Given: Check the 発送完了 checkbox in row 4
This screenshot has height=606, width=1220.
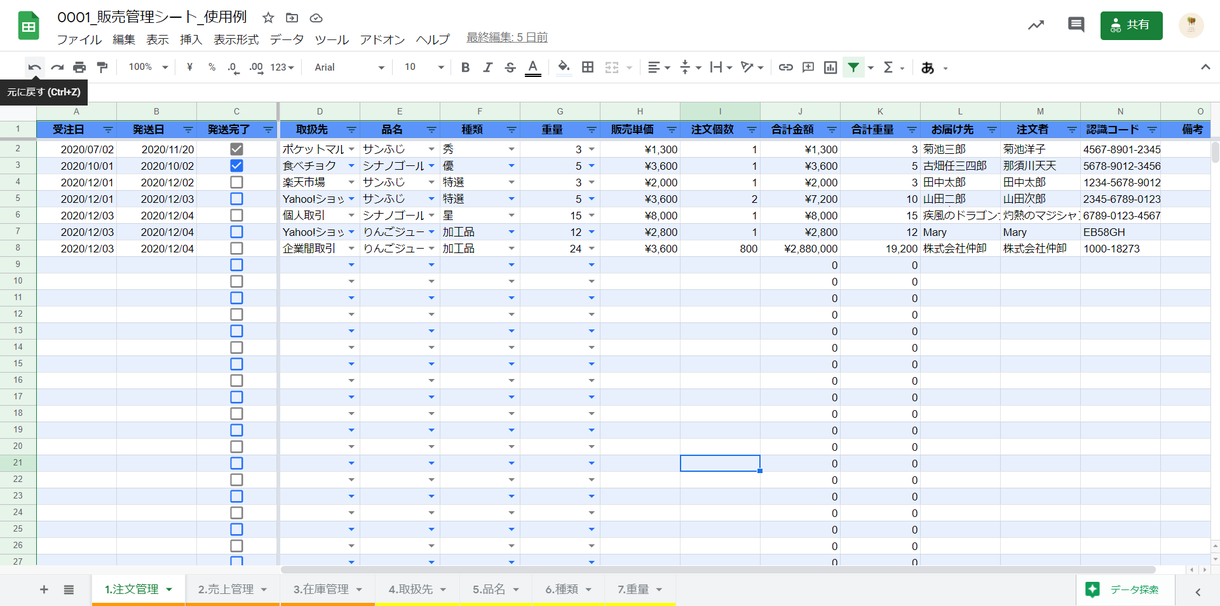Looking at the screenshot, I should pos(237,182).
